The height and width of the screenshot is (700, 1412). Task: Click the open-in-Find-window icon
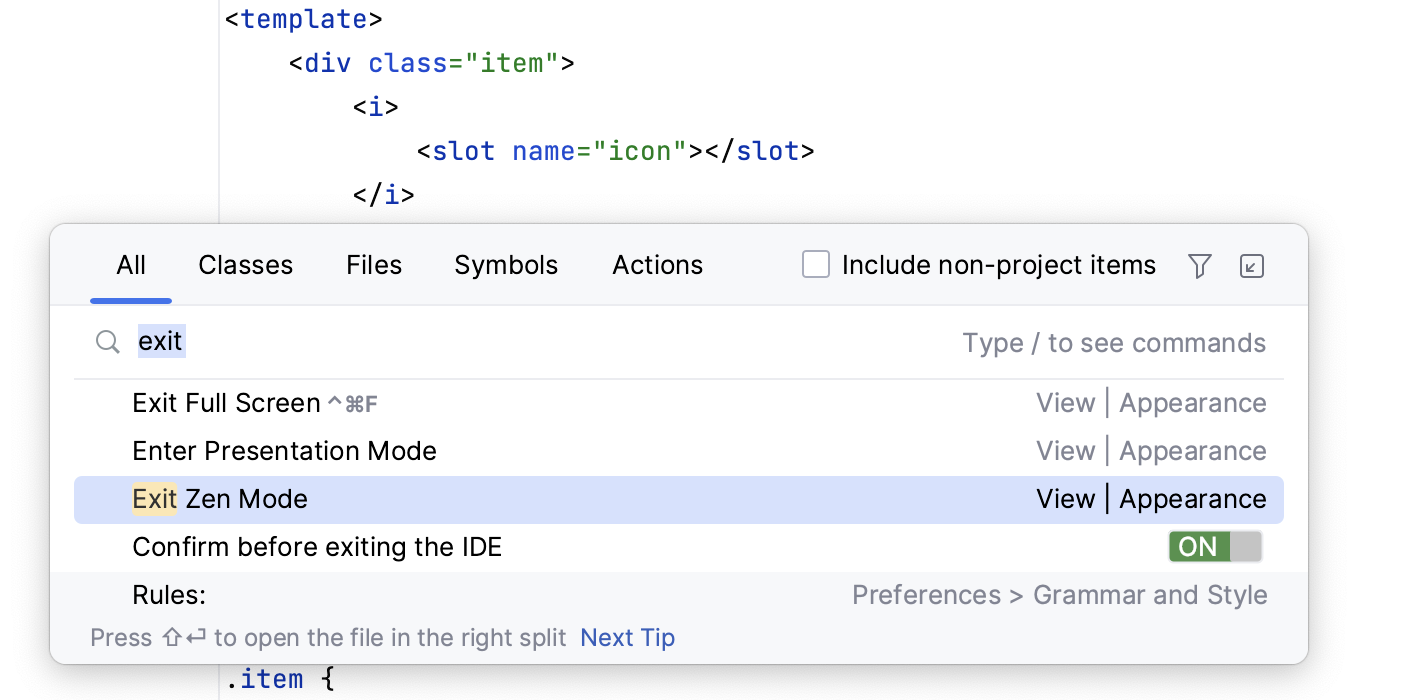(x=1251, y=265)
